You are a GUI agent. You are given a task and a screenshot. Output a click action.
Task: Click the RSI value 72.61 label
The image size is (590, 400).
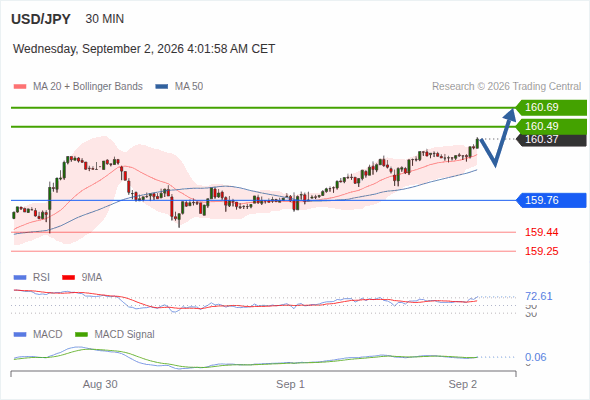(x=539, y=297)
